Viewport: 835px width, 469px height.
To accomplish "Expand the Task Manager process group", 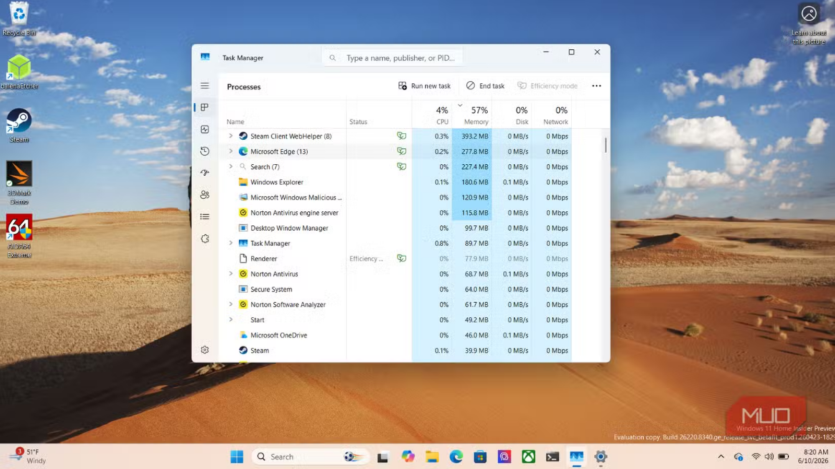I will [231, 243].
